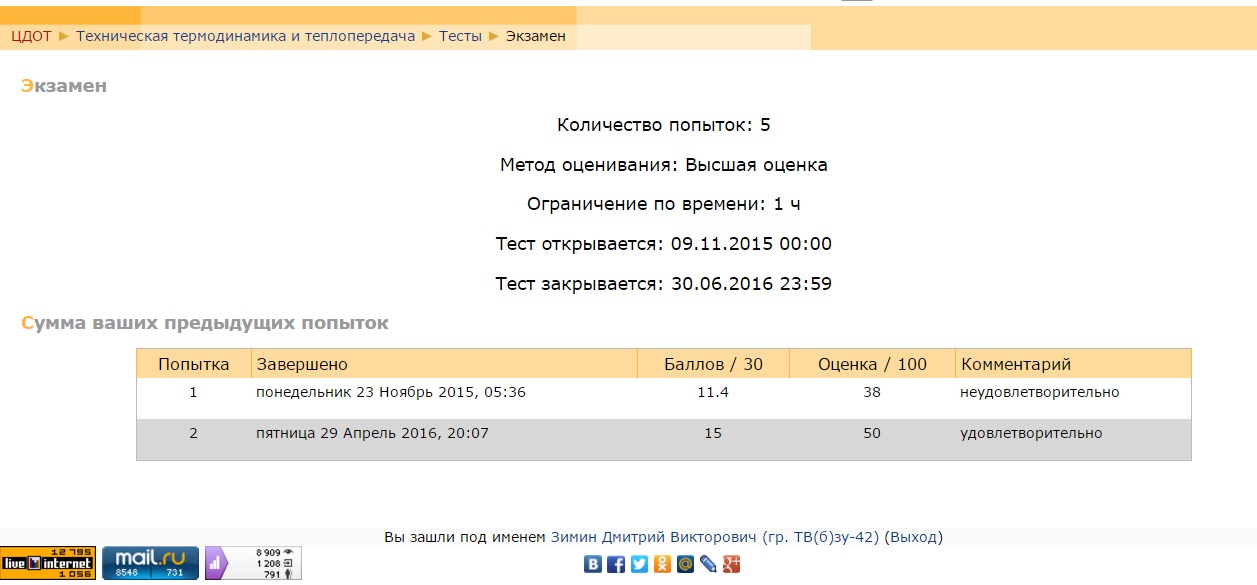Share page via Facebook icon

point(616,564)
